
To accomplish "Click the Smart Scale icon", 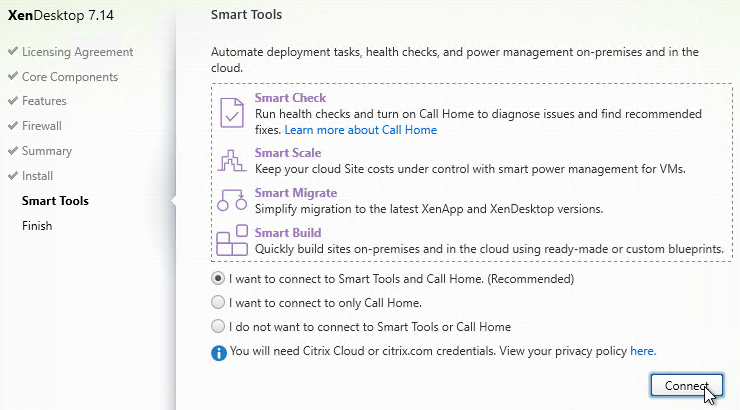I will pos(232,160).
